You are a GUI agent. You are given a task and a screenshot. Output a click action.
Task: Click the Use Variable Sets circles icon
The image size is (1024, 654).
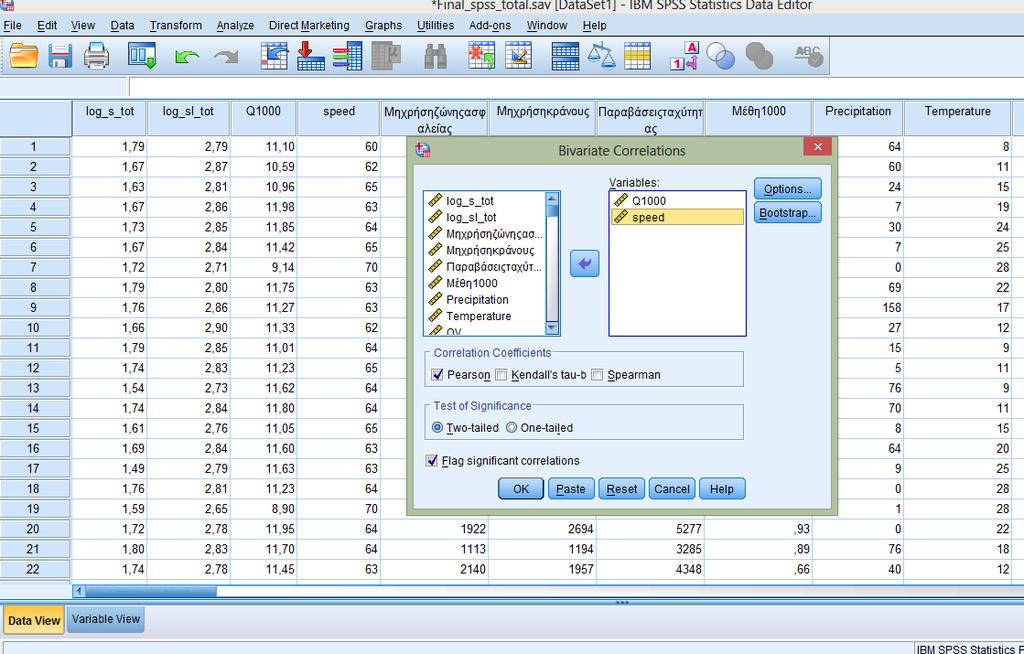point(721,56)
